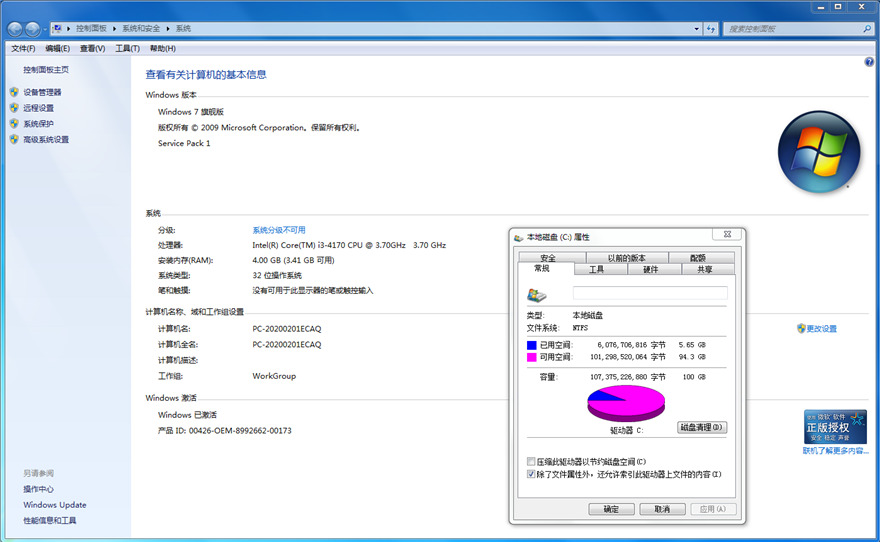
Task: Click the 磁盘清理 button
Action: [x=702, y=428]
